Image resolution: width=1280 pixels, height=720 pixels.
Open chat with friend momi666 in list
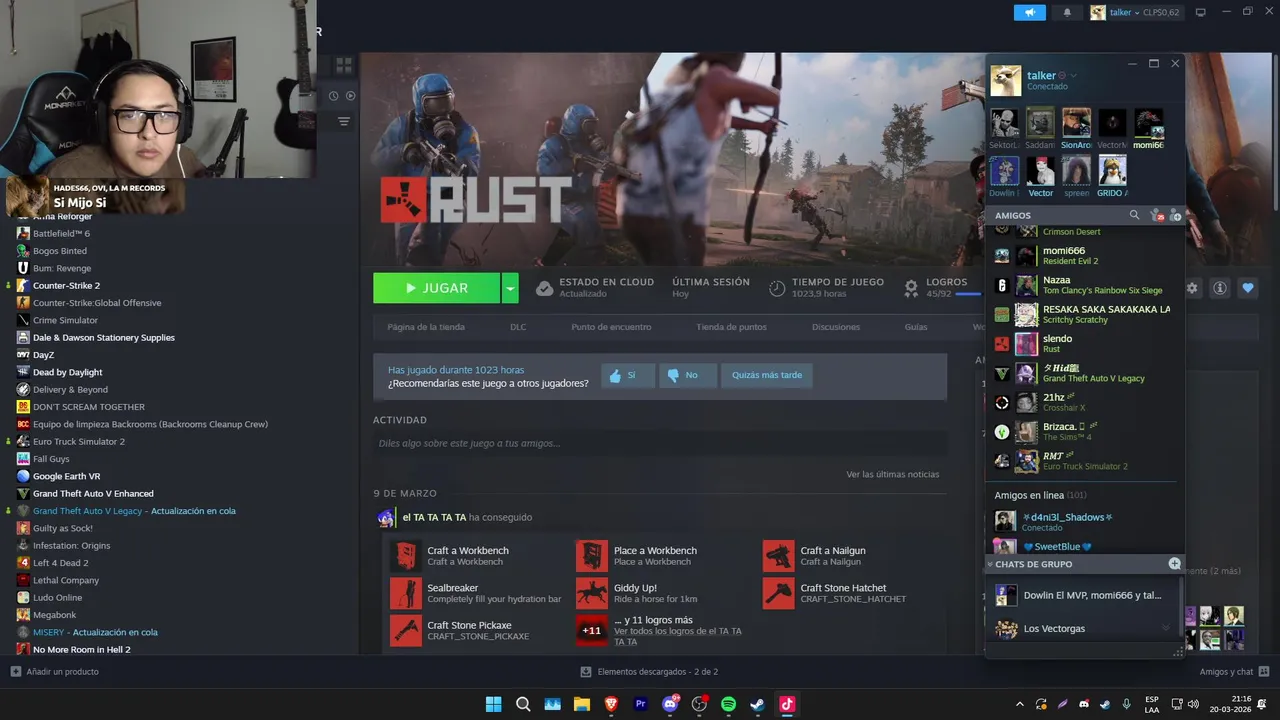coord(1085,256)
